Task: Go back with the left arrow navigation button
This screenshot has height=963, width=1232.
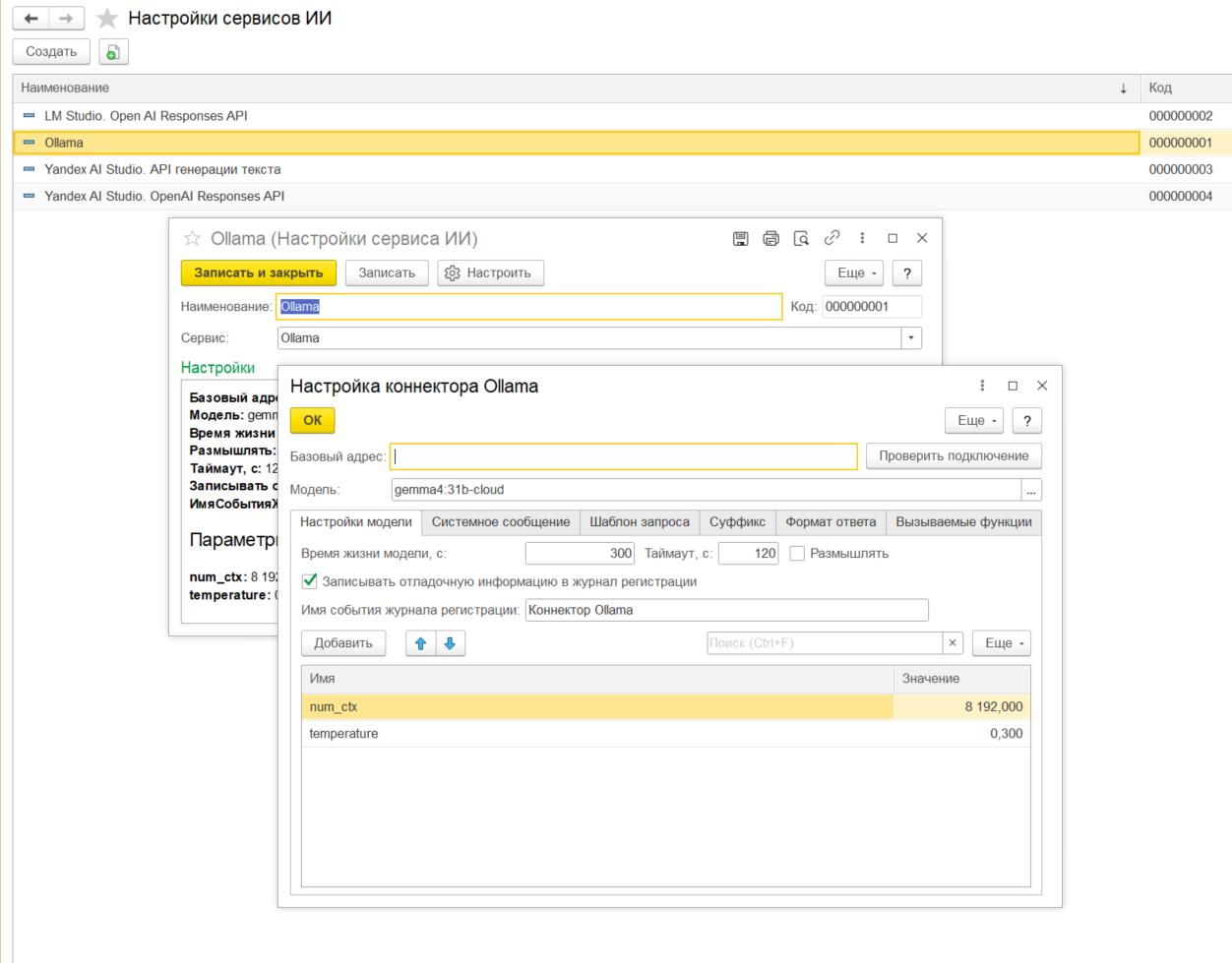Action: point(31,19)
